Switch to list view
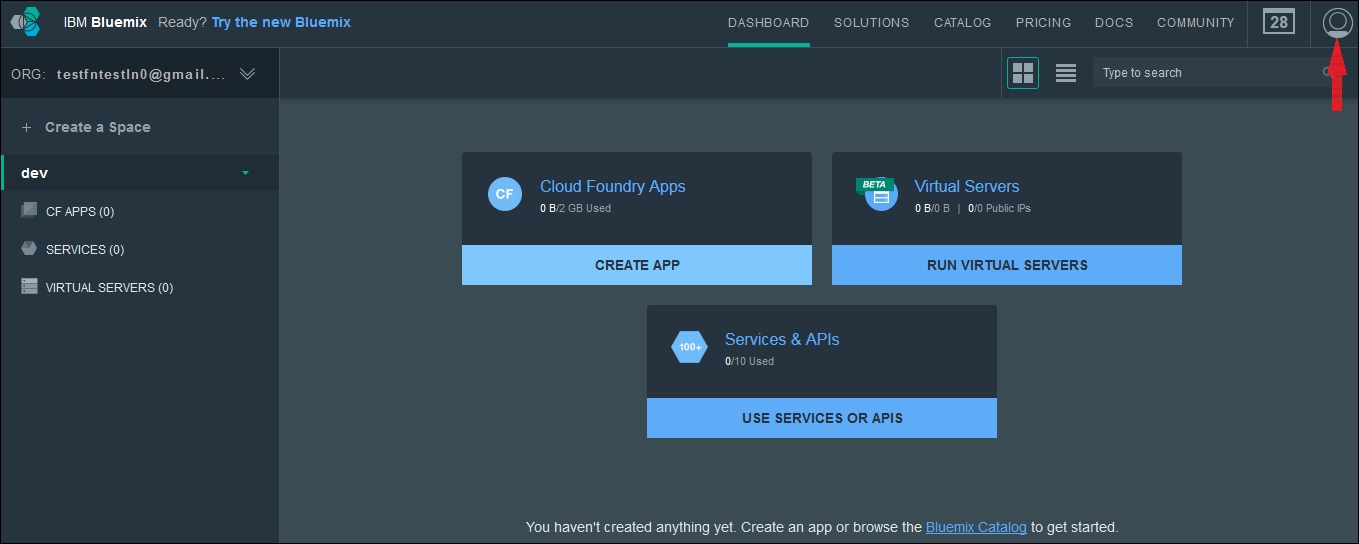 tap(1066, 73)
